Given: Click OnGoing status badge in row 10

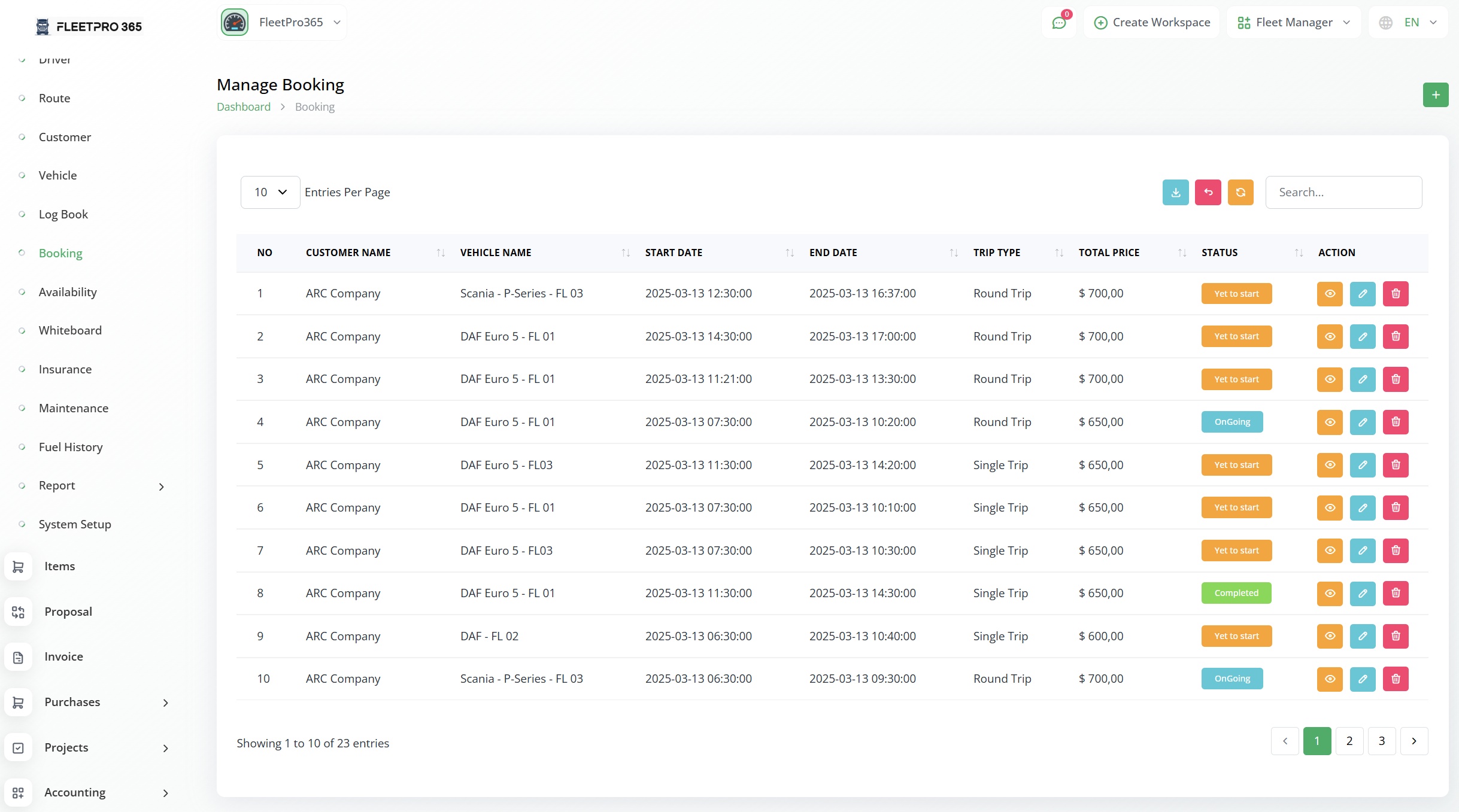Looking at the screenshot, I should click(1231, 679).
